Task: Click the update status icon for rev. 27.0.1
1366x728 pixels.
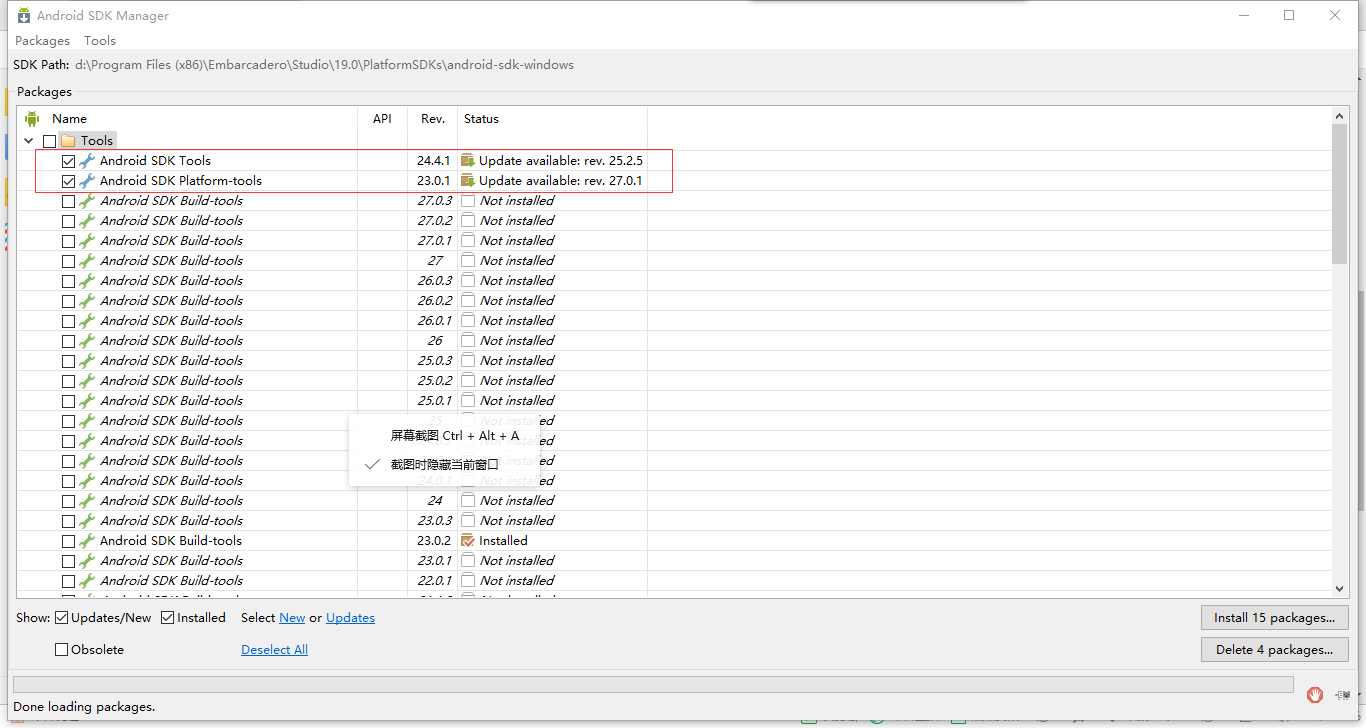Action: pos(467,181)
